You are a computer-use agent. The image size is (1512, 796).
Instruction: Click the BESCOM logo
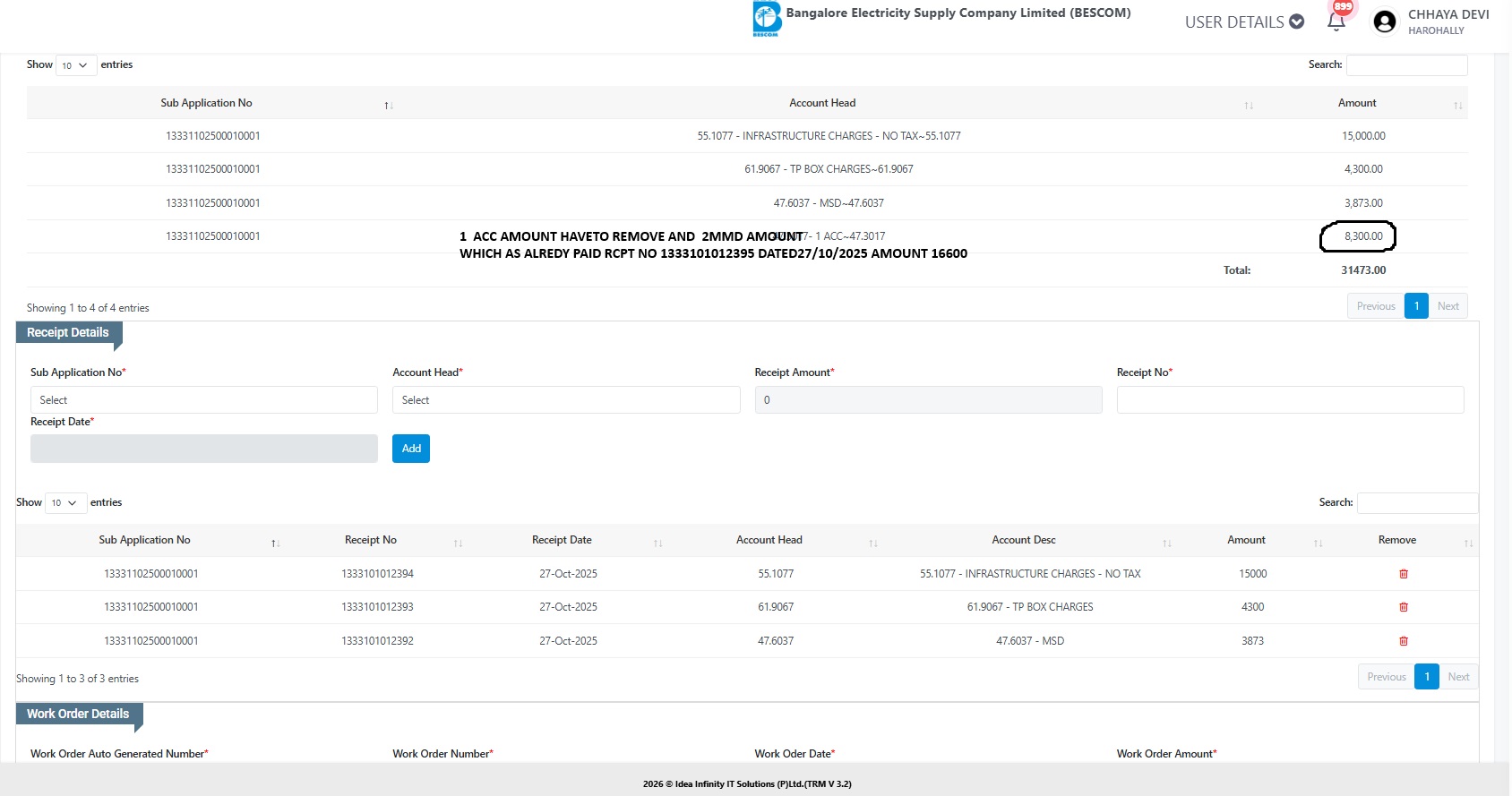(x=767, y=19)
